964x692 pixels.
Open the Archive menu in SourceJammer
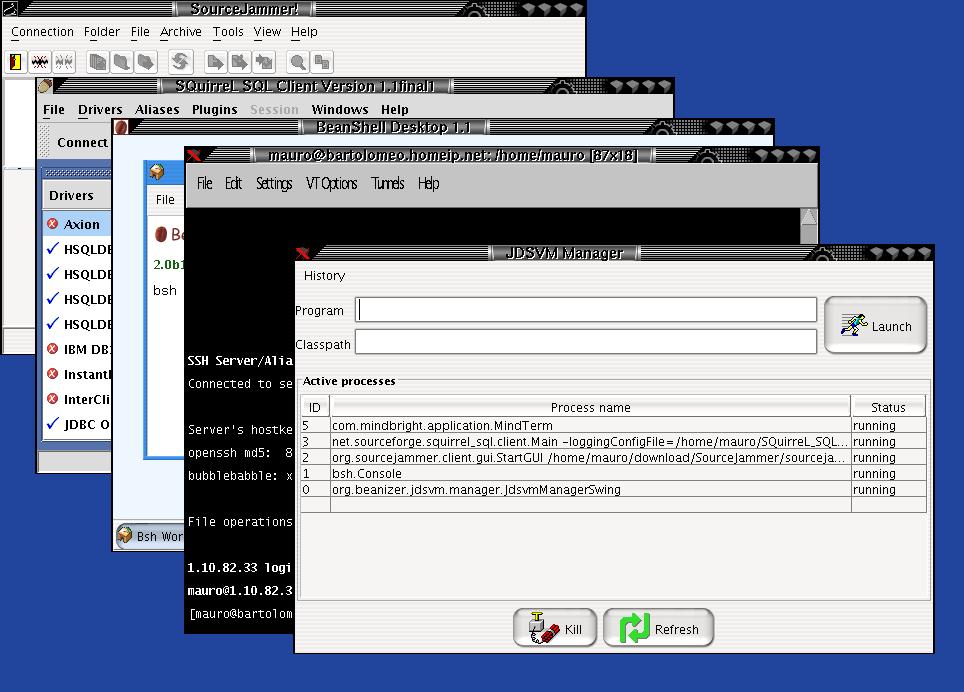180,32
